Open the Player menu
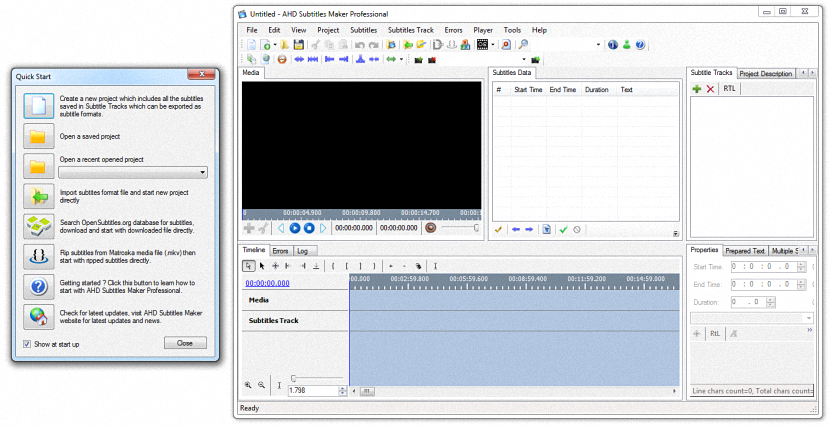 (x=483, y=30)
